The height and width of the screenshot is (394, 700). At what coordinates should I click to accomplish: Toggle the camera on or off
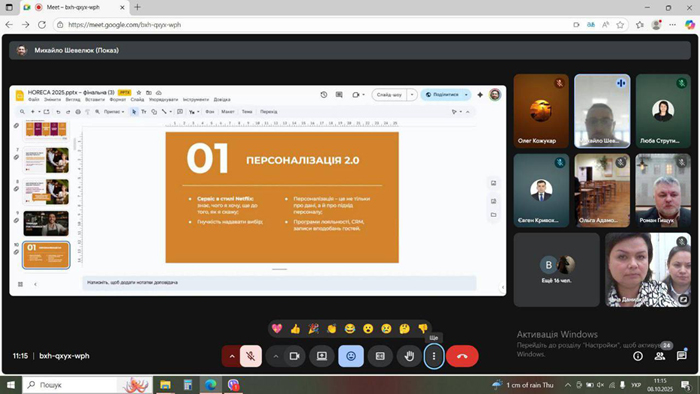pos(295,356)
